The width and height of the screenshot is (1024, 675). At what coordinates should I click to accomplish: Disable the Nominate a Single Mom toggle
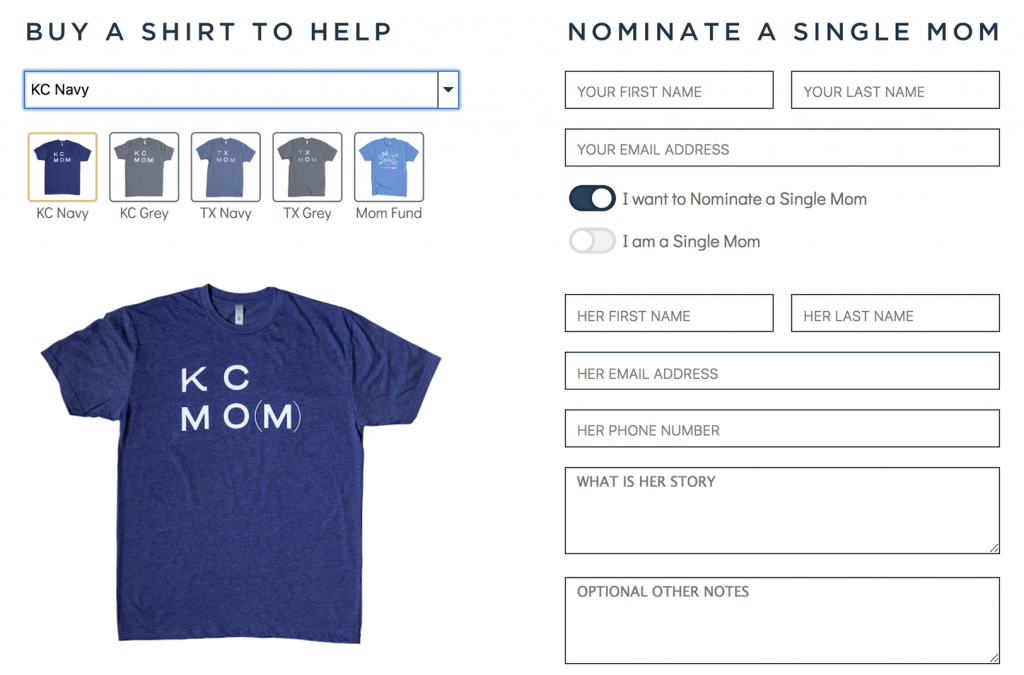(x=592, y=198)
